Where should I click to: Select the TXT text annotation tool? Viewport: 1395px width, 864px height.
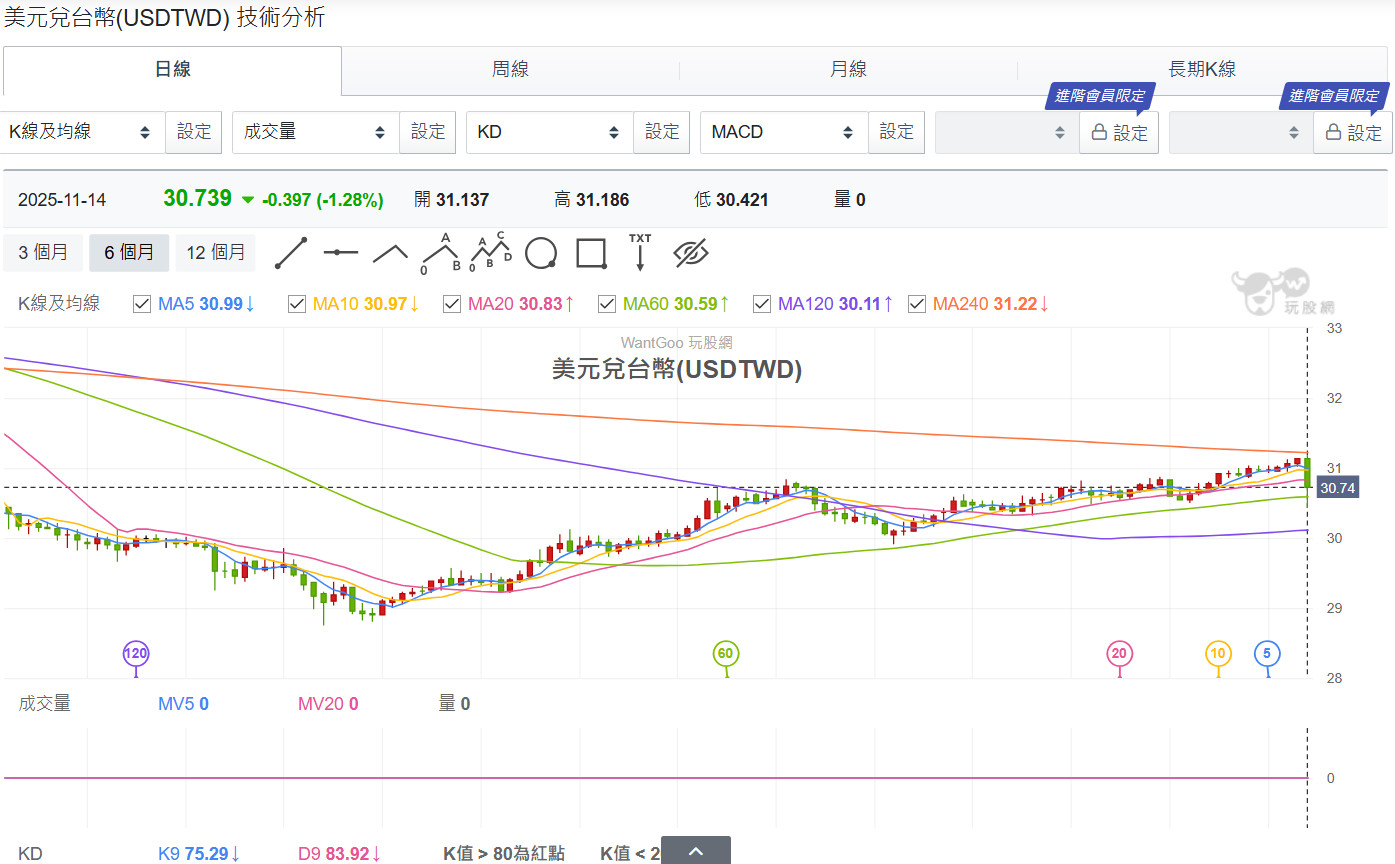click(x=640, y=253)
